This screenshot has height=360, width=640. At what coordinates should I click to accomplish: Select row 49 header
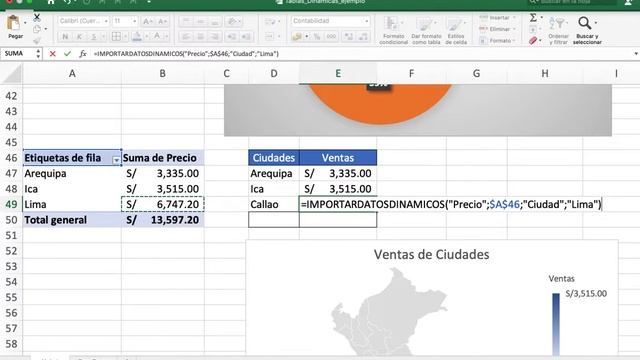coord(11,204)
